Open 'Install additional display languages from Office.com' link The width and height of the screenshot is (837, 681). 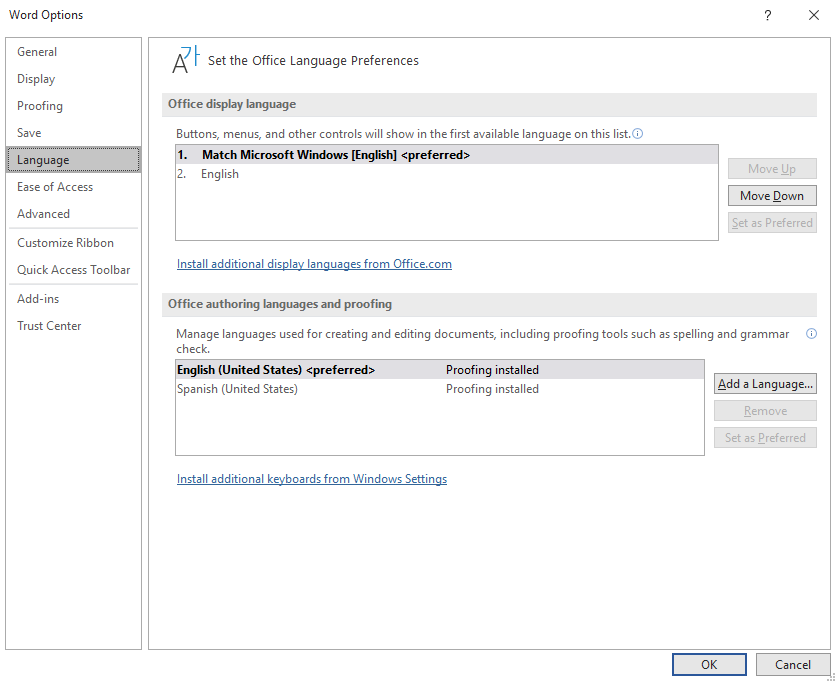click(x=314, y=264)
